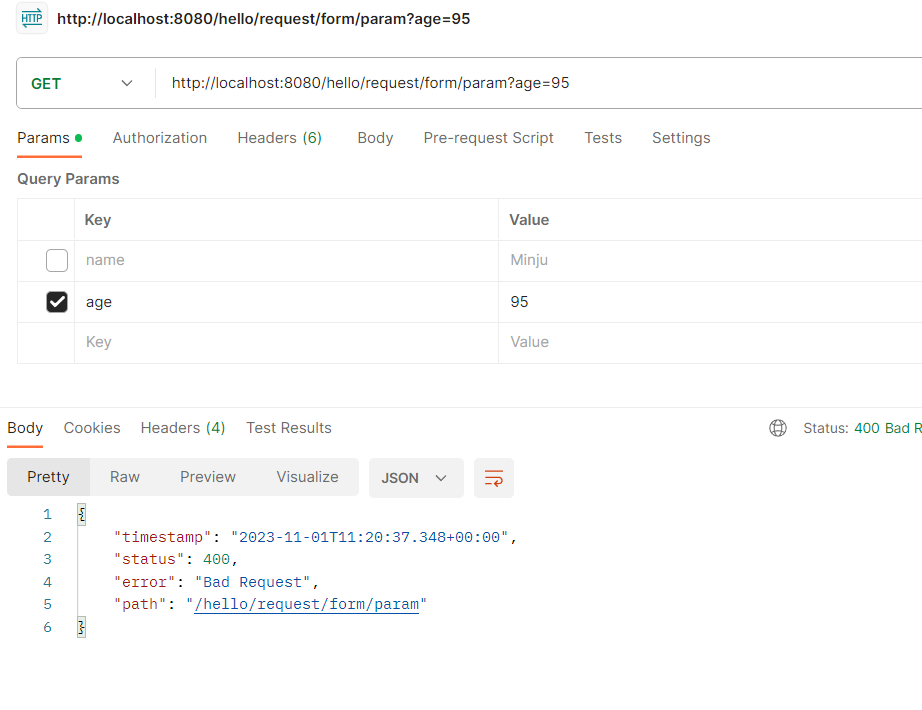Open the GET method dropdown

pyautogui.click(x=82, y=84)
